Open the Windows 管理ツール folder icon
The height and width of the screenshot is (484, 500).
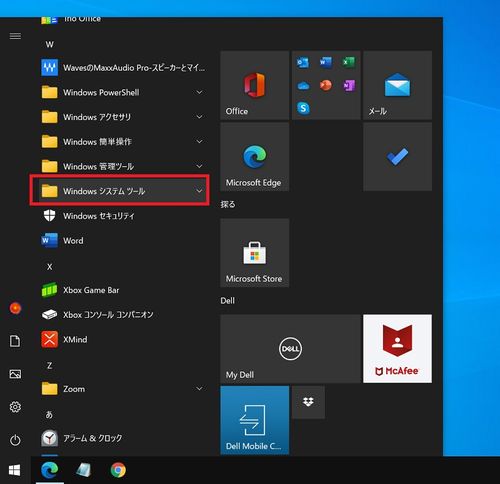pyautogui.click(x=49, y=166)
